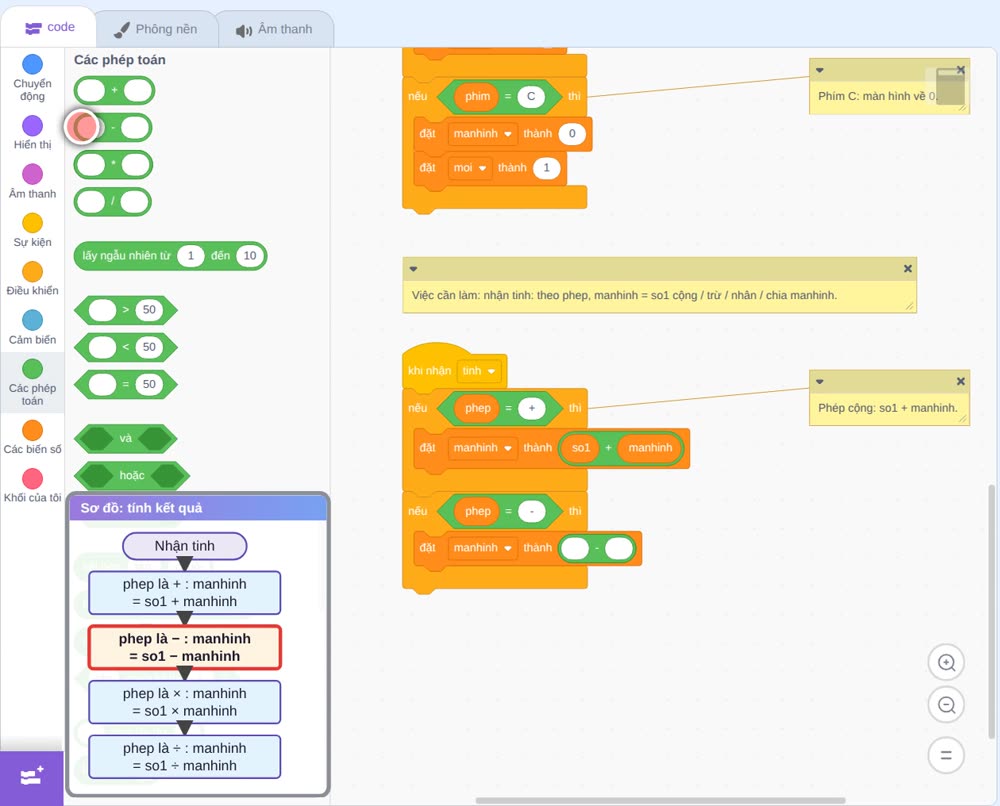Image resolution: width=1000 pixels, height=806 pixels.
Task: Select the Khối của tôi category circle
Action: (33, 478)
